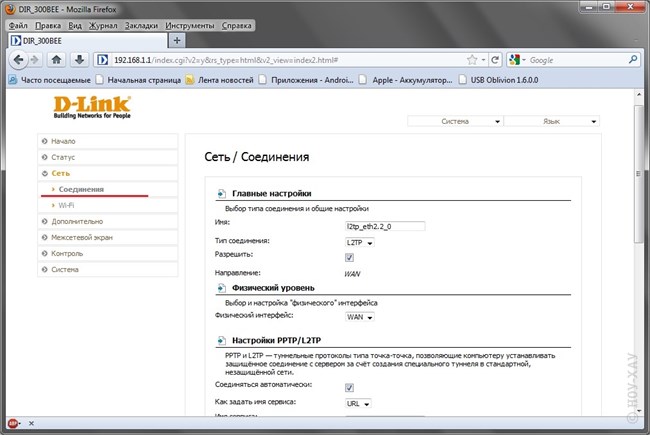Open the browser home page icon
The image size is (650, 435).
pos(57,60)
